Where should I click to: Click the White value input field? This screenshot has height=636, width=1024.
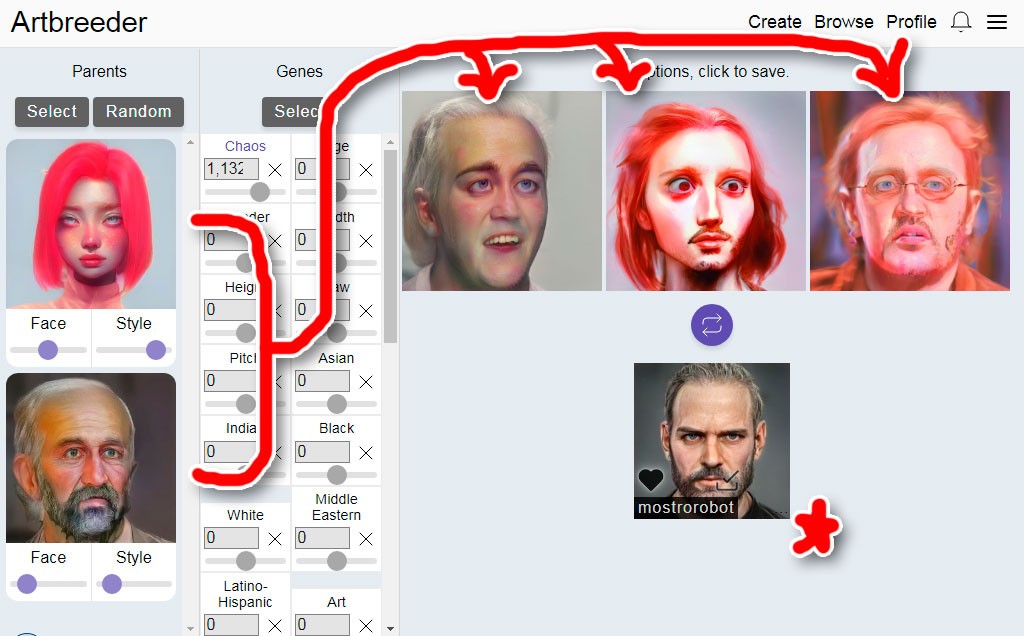coord(231,538)
